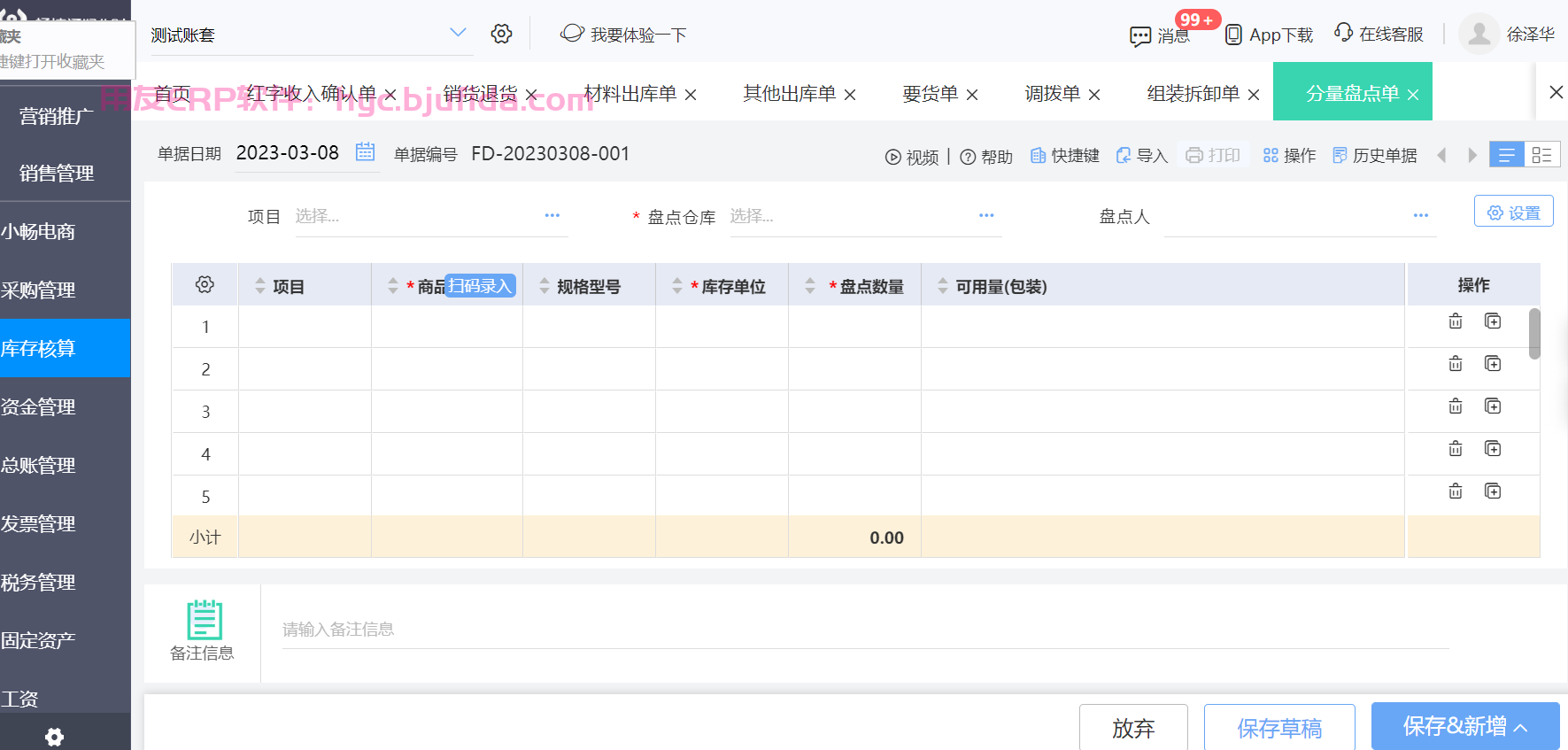Switch to the 其他出库单 tab

click(790, 93)
